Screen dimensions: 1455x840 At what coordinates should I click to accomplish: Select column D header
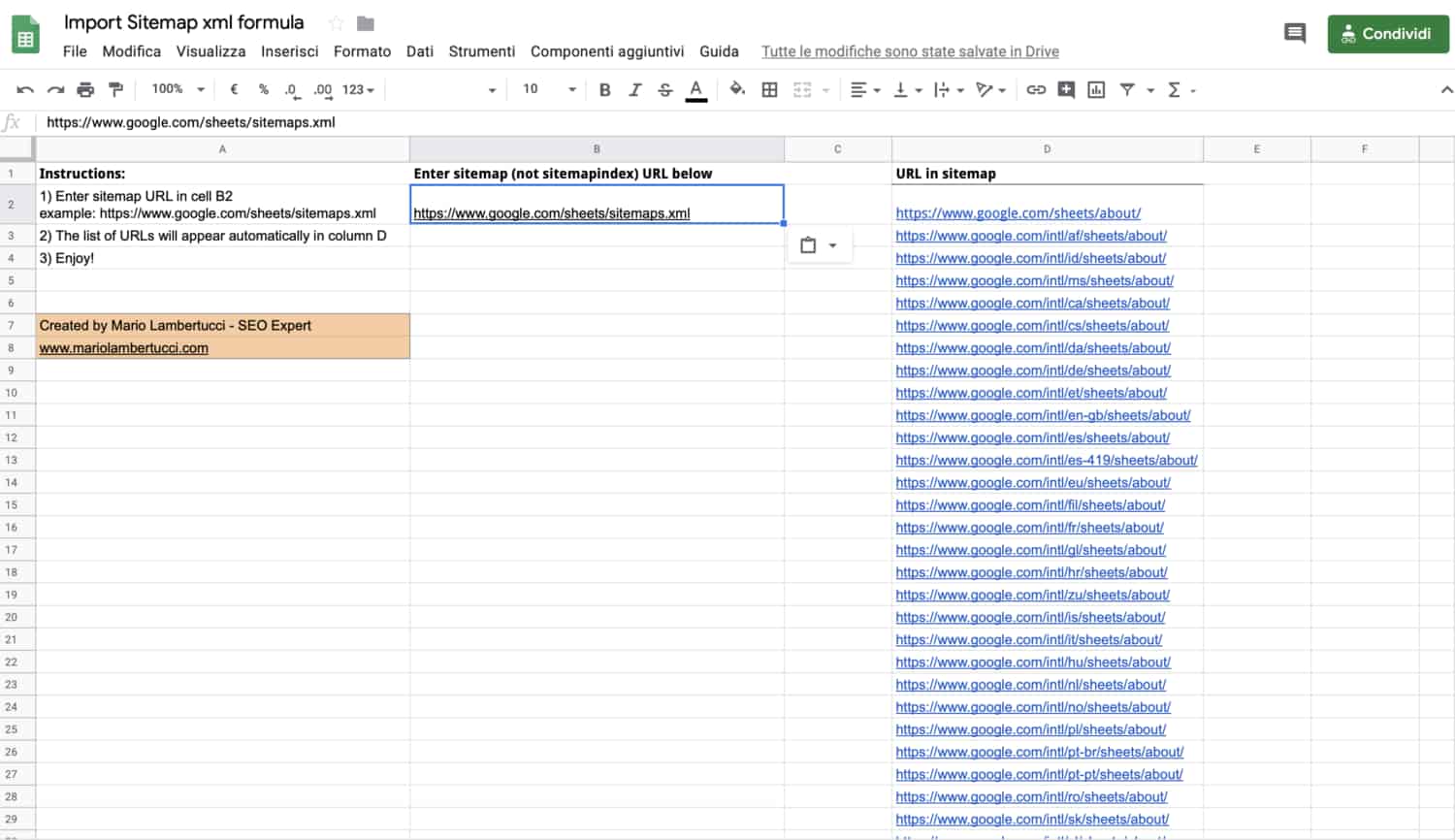[x=1048, y=149]
